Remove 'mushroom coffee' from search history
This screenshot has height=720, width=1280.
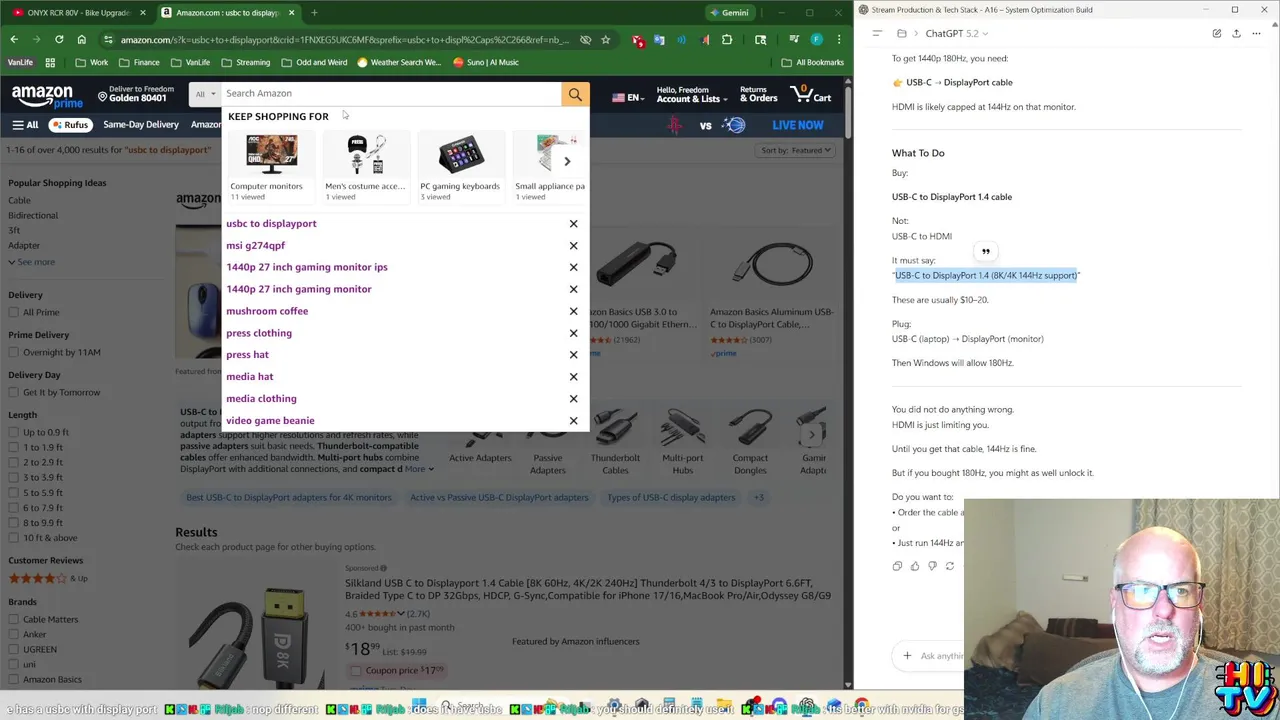[x=573, y=311]
